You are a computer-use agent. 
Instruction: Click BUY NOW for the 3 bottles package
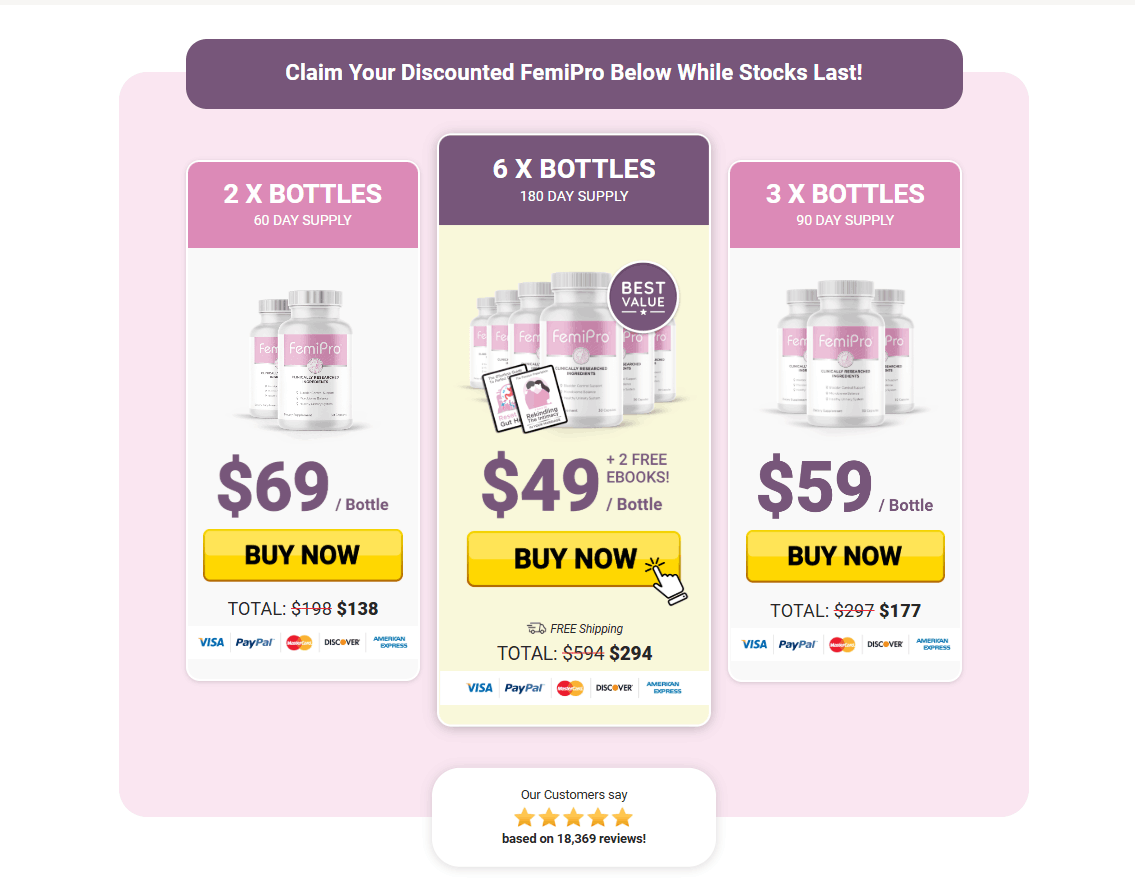click(x=845, y=556)
